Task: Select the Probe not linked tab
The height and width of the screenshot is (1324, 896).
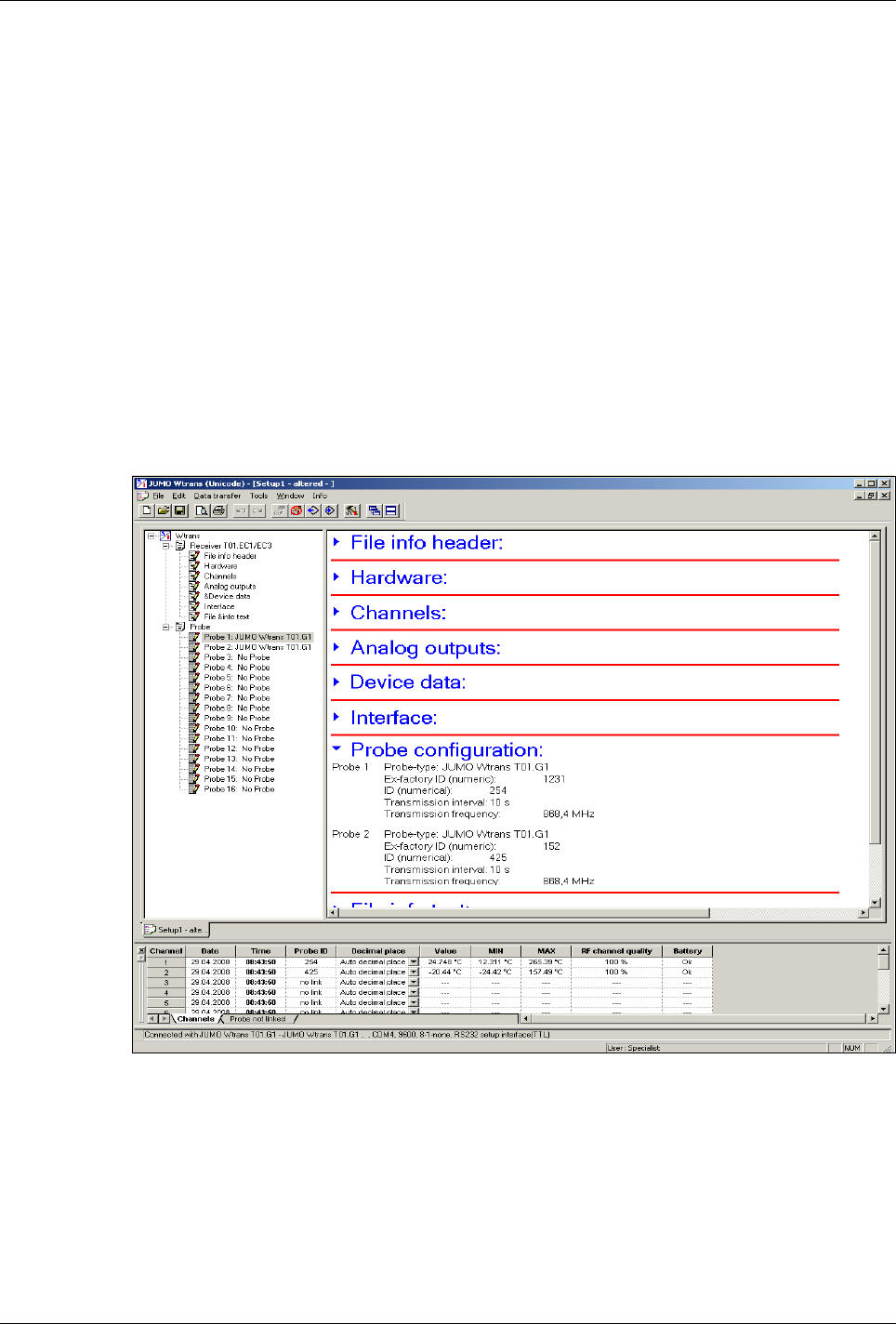Action: coord(257,1019)
